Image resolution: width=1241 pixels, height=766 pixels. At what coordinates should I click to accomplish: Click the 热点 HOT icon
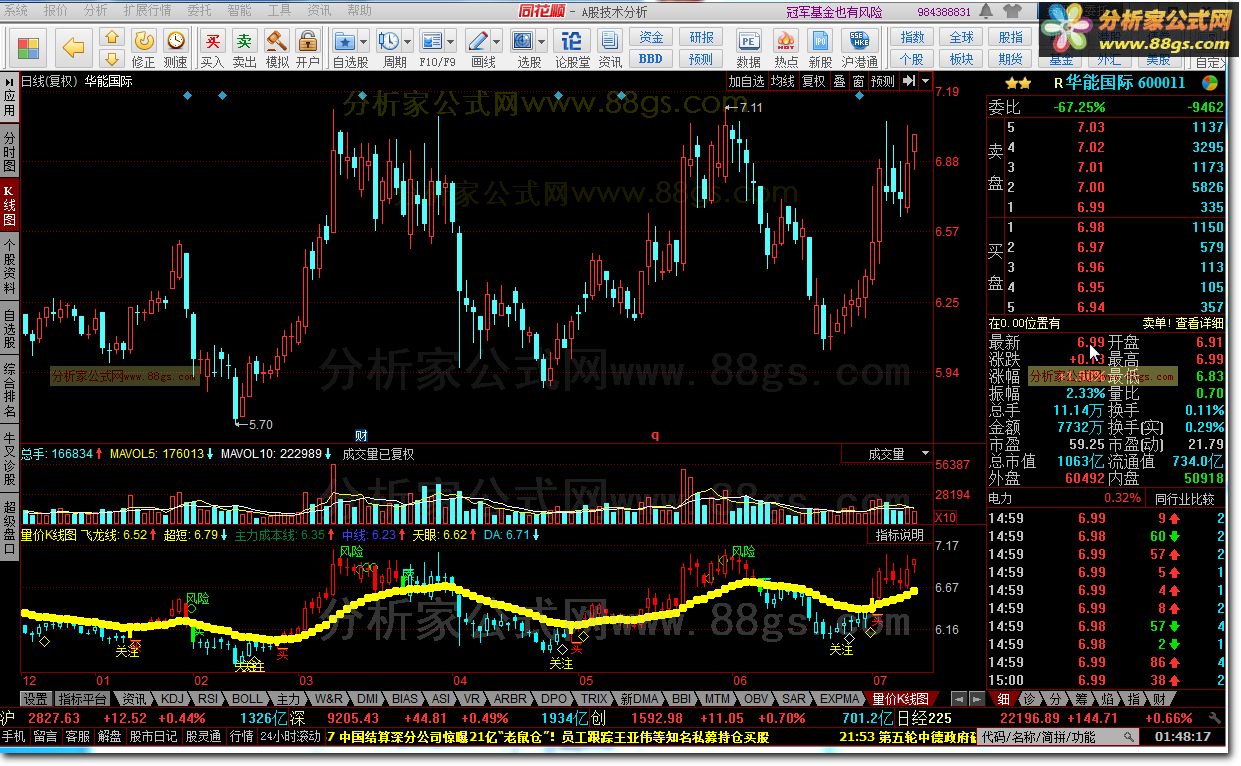coord(786,41)
